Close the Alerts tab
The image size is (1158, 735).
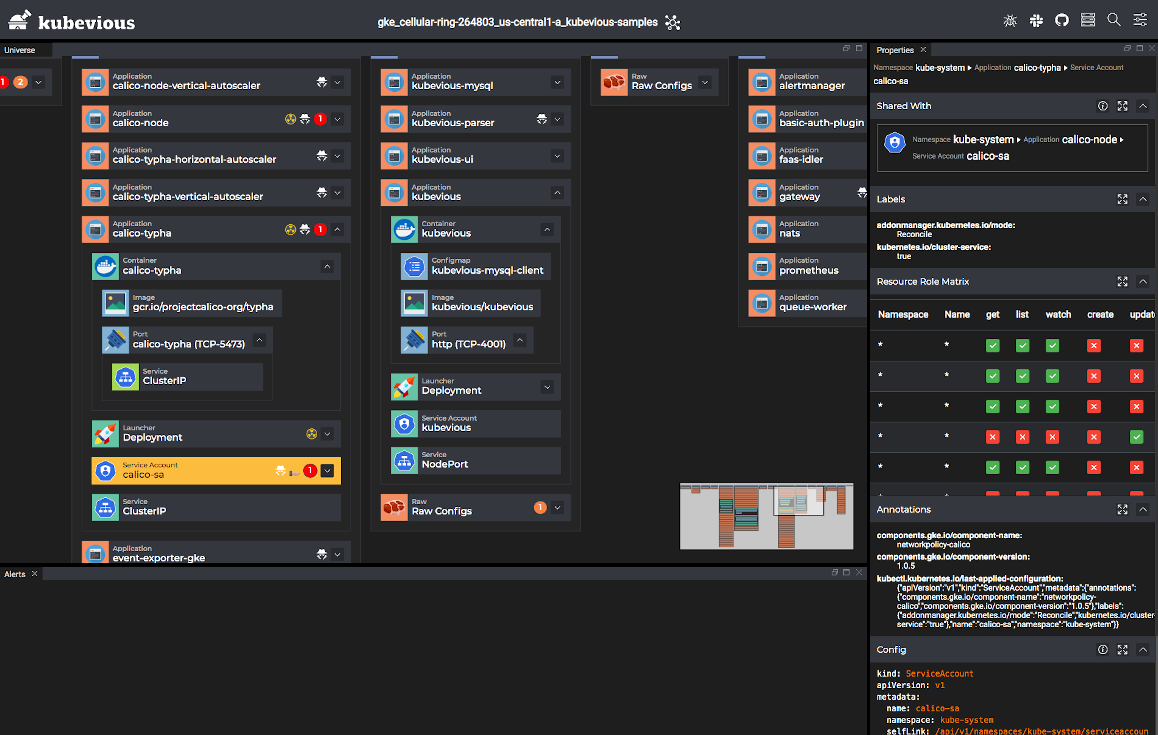(x=34, y=573)
